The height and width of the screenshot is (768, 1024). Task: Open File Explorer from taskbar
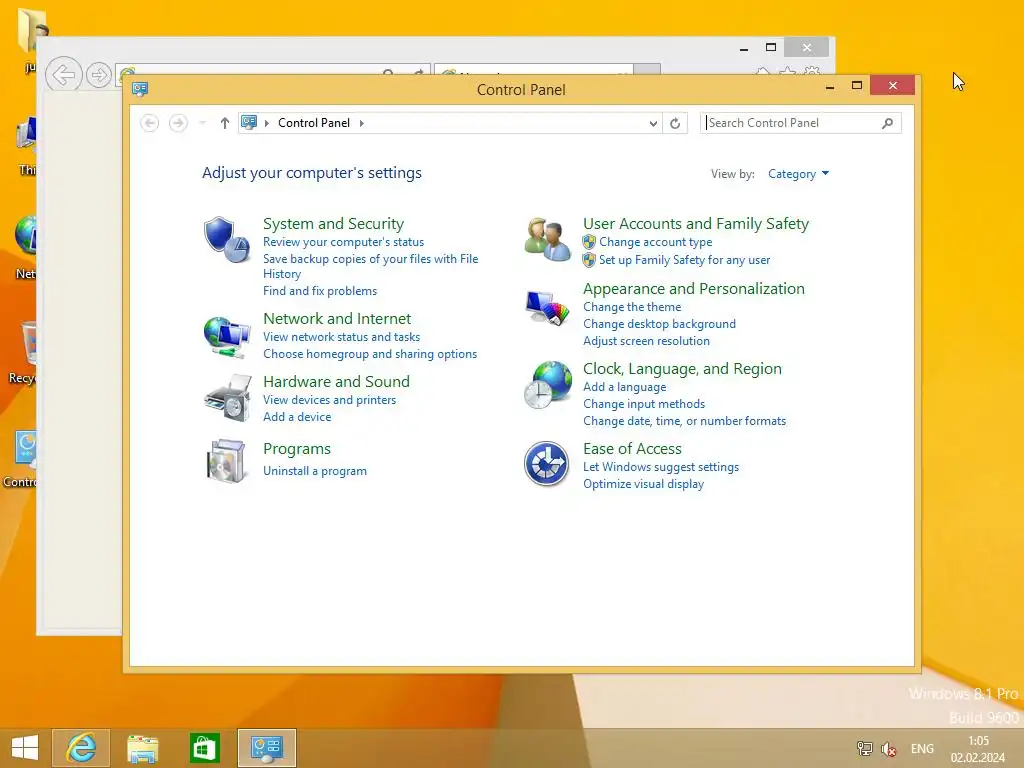point(142,748)
